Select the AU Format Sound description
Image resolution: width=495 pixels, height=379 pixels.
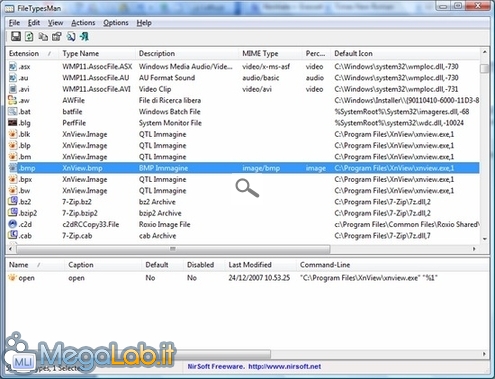tap(167, 78)
